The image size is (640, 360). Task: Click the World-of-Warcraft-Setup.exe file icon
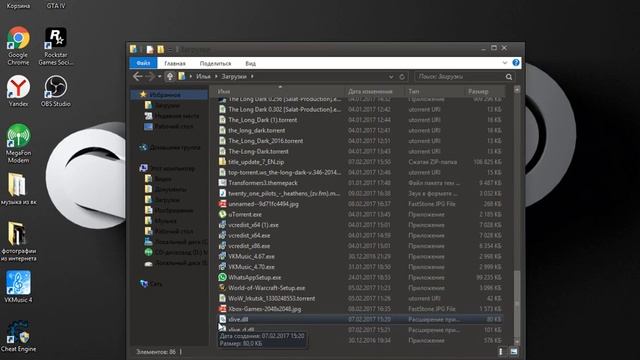tap(222, 288)
